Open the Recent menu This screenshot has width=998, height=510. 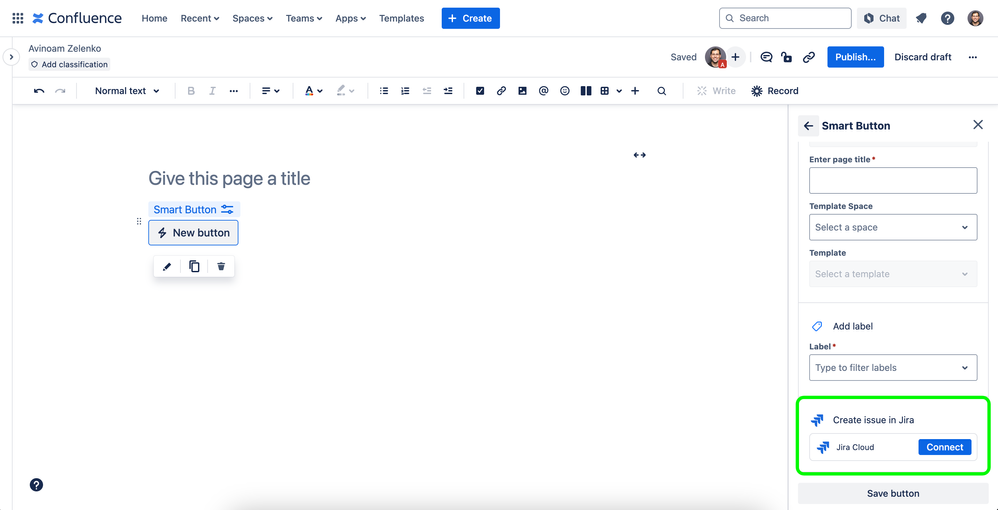click(200, 18)
